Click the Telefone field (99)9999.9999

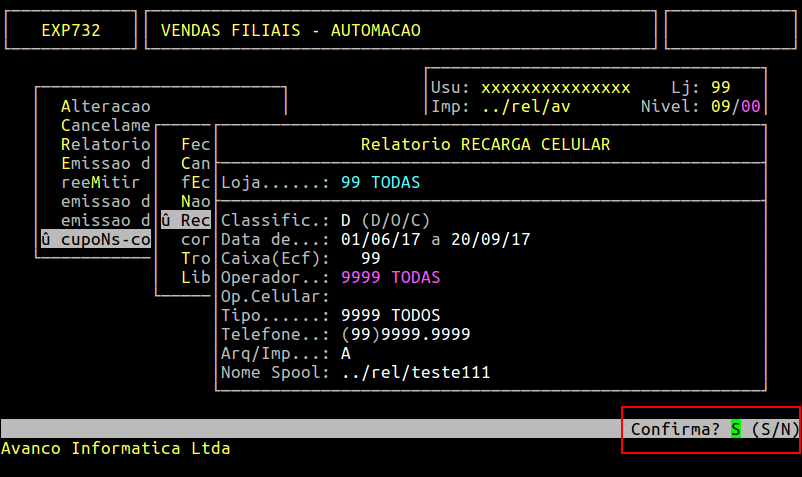point(405,334)
